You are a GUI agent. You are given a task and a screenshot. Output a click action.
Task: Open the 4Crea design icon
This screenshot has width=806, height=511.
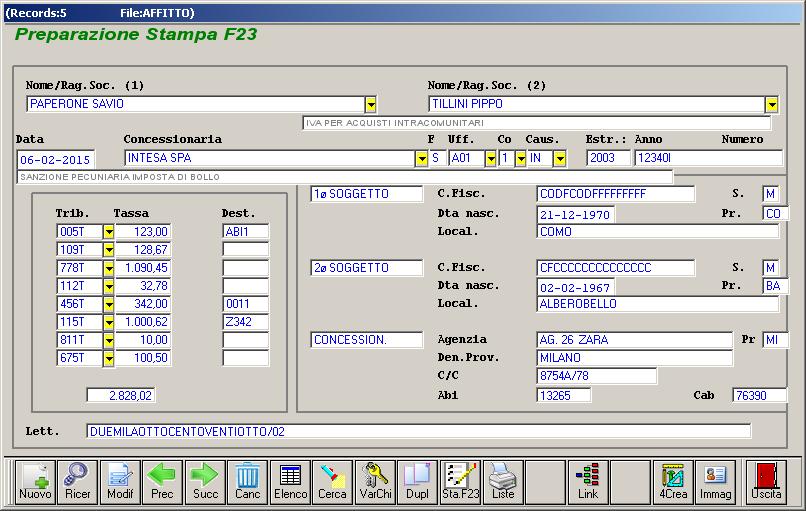[x=673, y=482]
